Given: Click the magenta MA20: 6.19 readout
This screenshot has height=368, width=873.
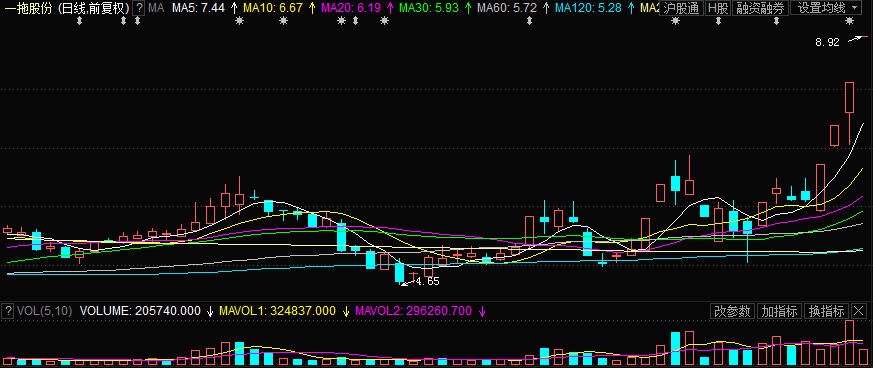Looking at the screenshot, I should [x=351, y=8].
